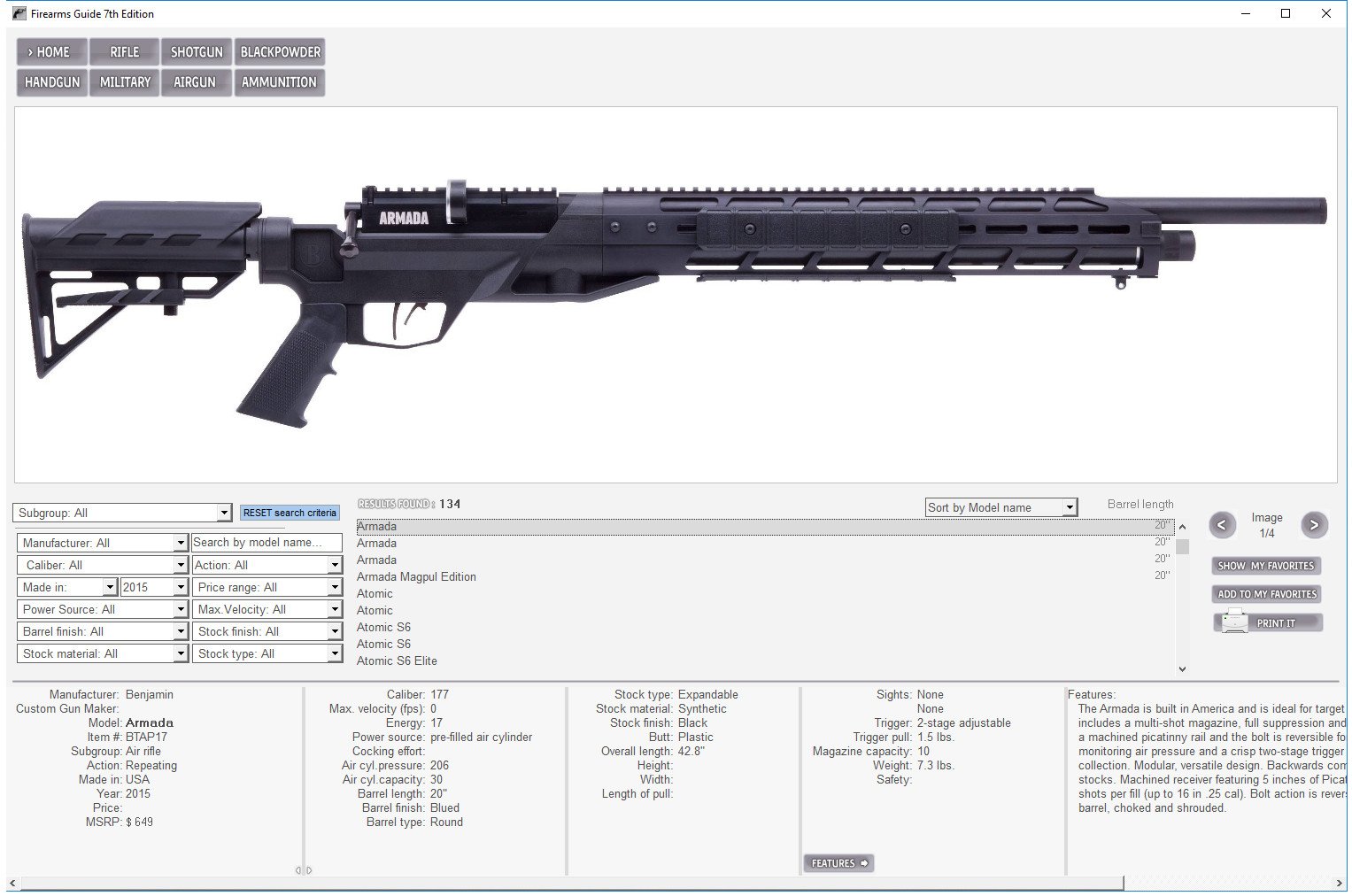Screen dimensions: 1352x896
Task: Select Atomic S6 Elite in results list
Action: pyautogui.click(x=397, y=660)
